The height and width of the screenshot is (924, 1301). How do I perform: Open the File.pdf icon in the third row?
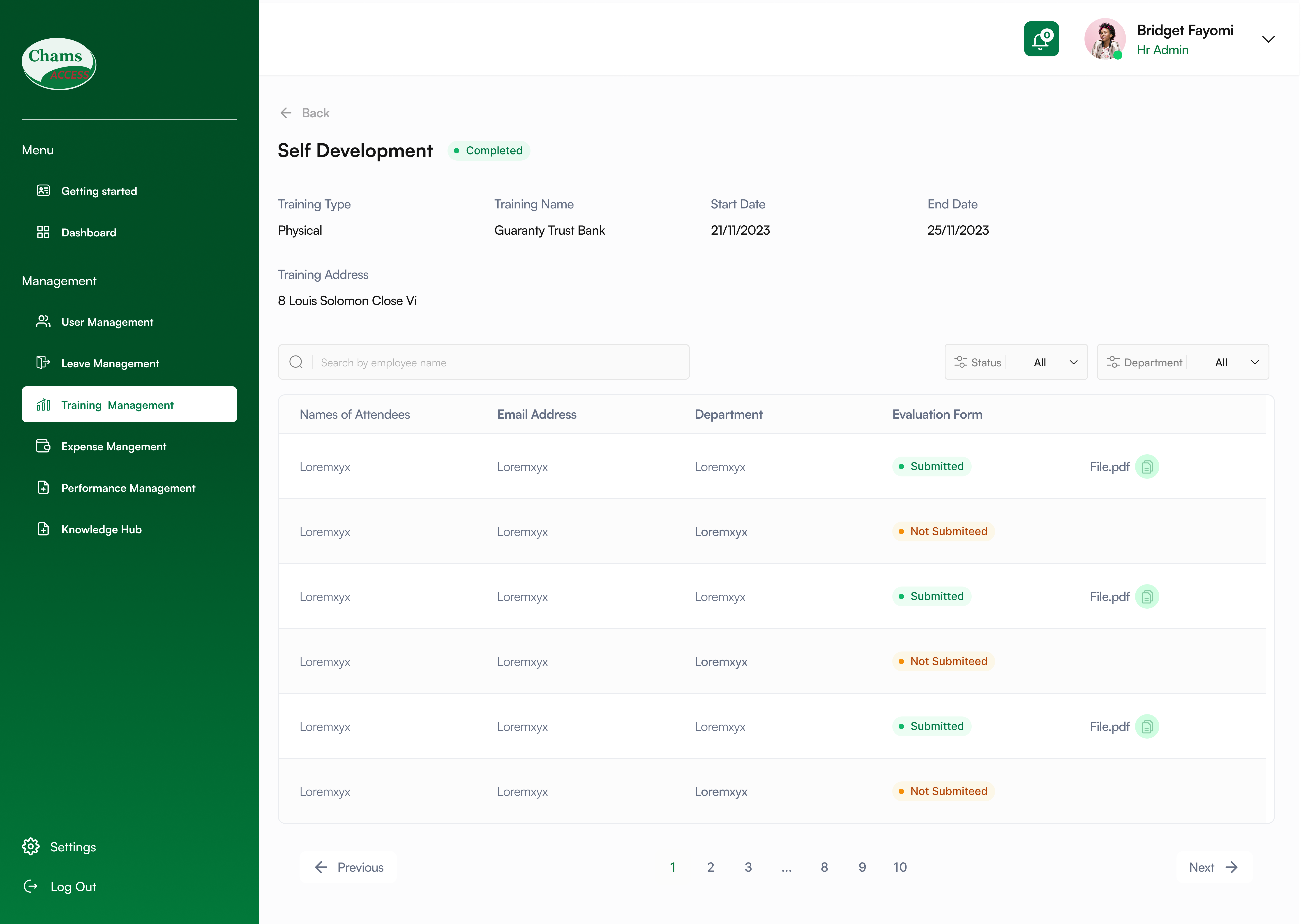pos(1147,596)
